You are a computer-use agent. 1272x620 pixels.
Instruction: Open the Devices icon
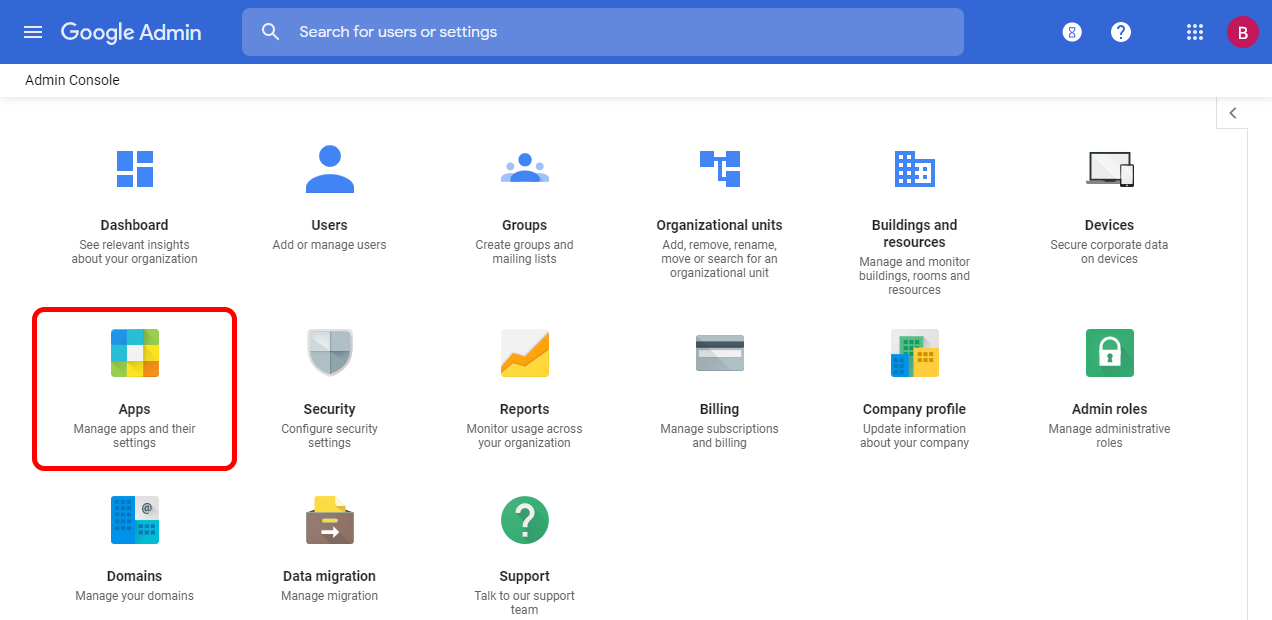(x=1110, y=169)
